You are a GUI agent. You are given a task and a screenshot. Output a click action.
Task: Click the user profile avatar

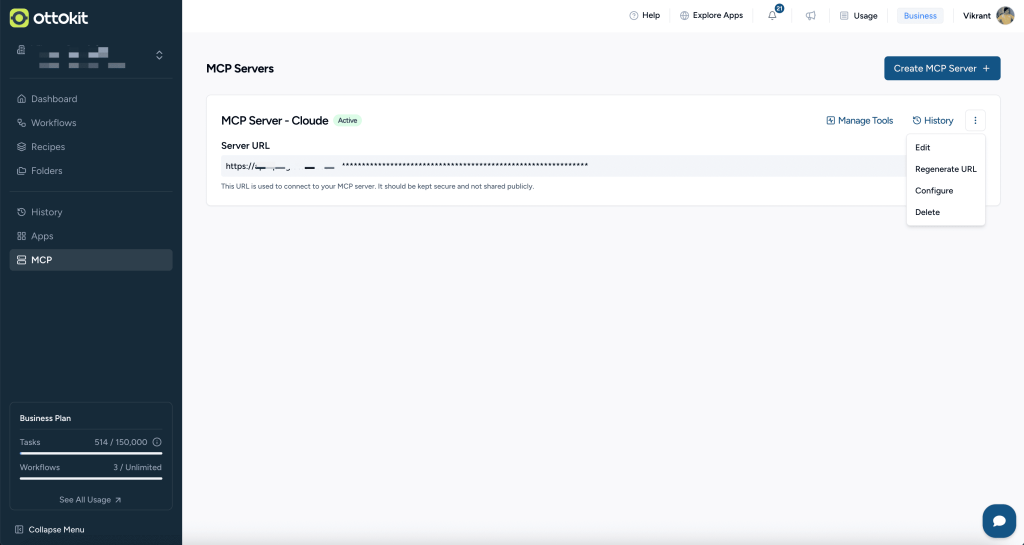pos(1004,16)
